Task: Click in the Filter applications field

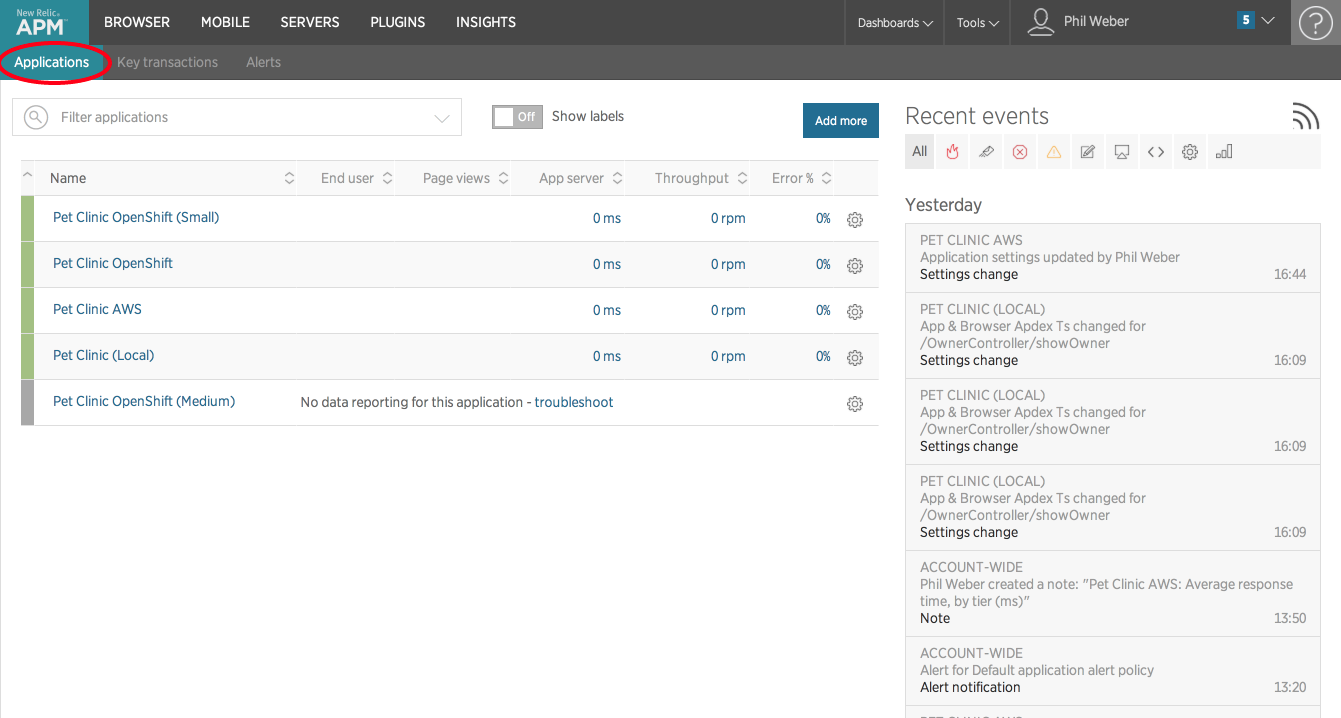Action: pyautogui.click(x=237, y=117)
